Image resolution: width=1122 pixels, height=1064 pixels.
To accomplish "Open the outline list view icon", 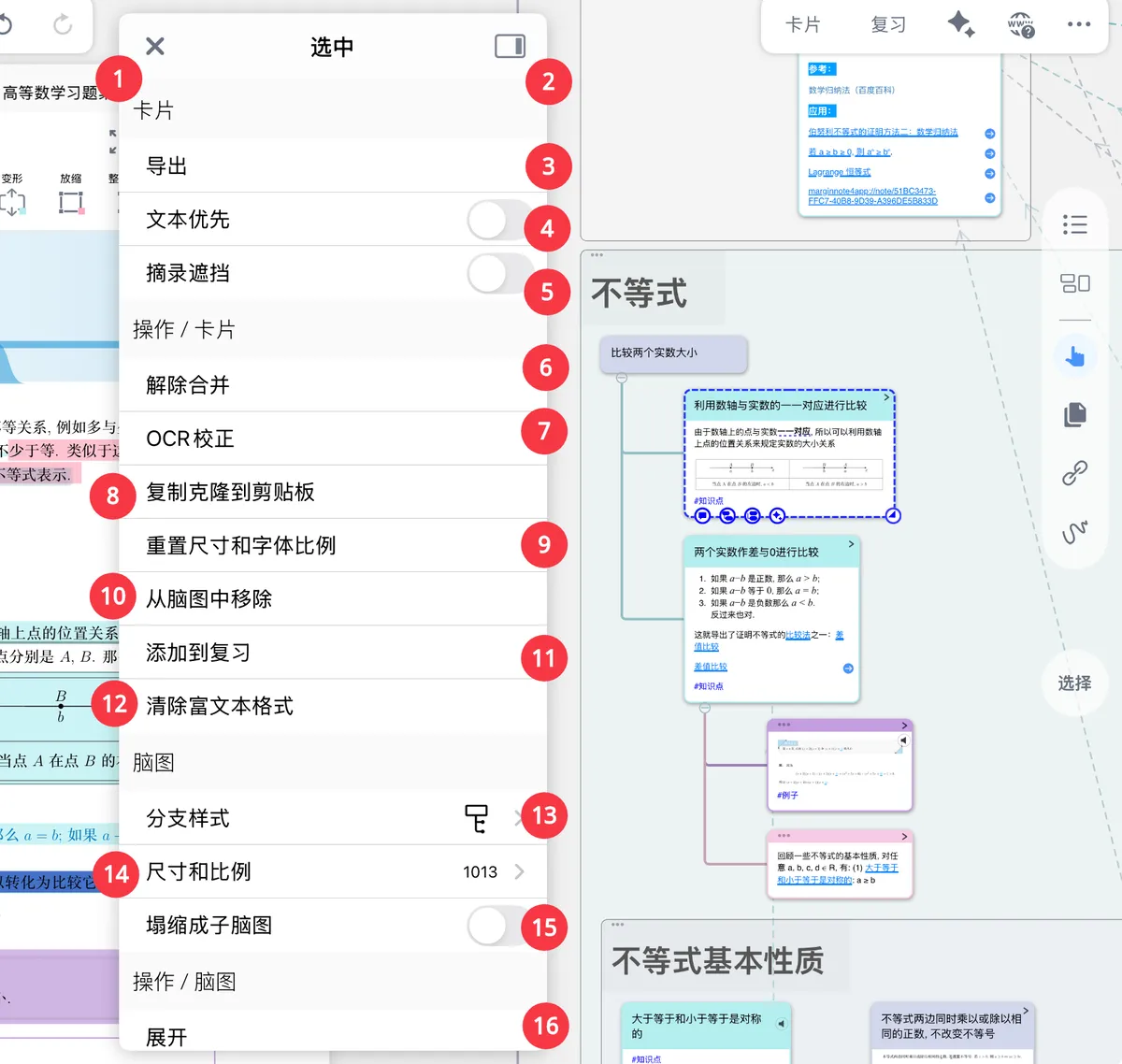I will pos(1075,224).
